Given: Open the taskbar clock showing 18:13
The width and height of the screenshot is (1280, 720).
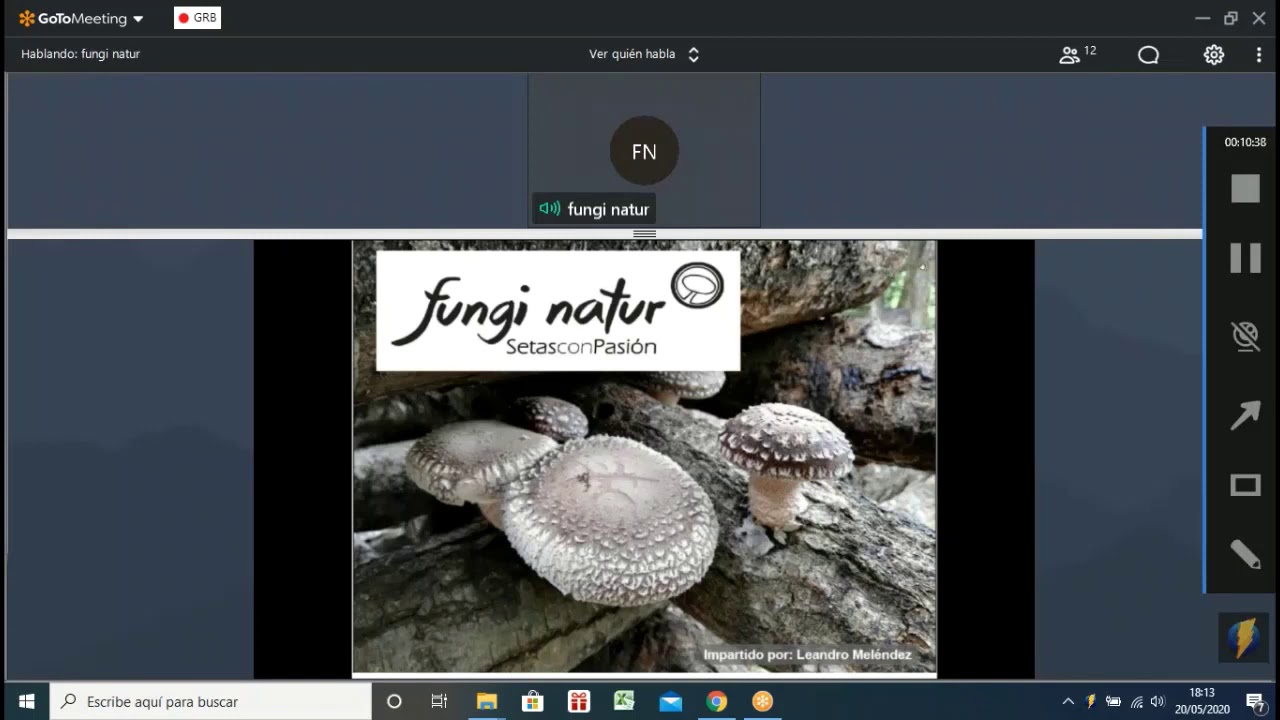Looking at the screenshot, I should 1201,701.
